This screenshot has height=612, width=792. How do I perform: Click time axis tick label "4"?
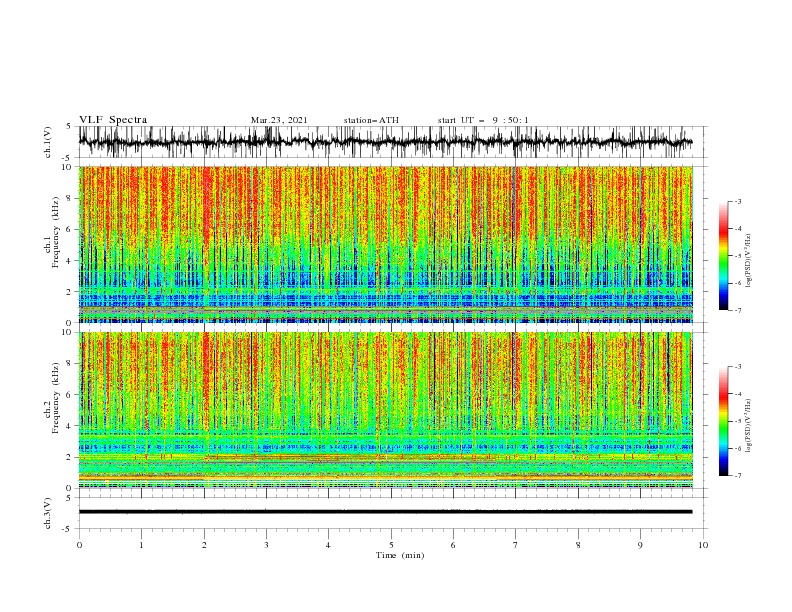coord(328,545)
